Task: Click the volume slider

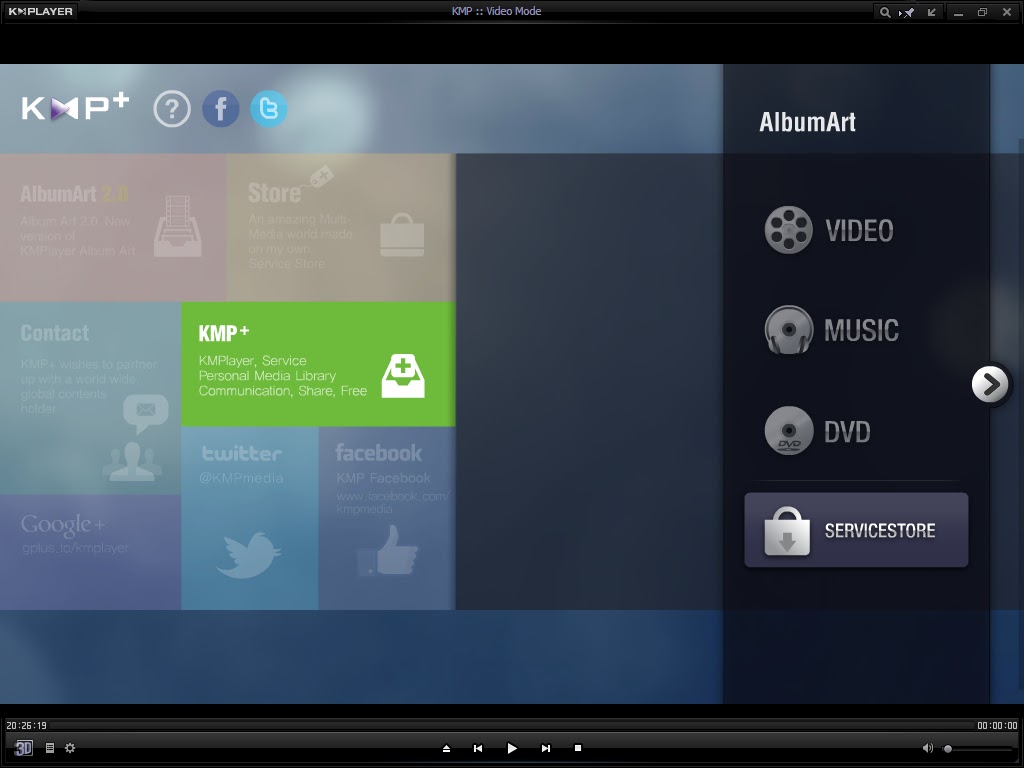Action: pos(978,749)
